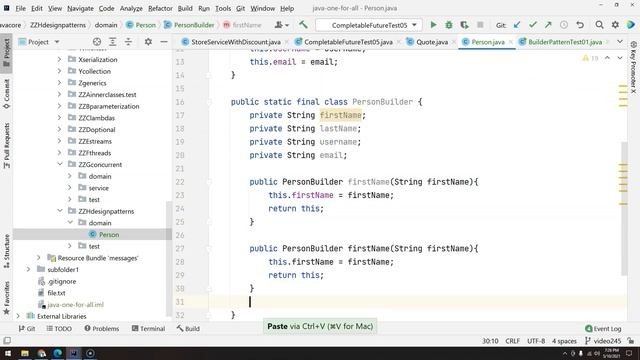
Task: Change CRLF line separator in status bar
Action: coord(513,341)
